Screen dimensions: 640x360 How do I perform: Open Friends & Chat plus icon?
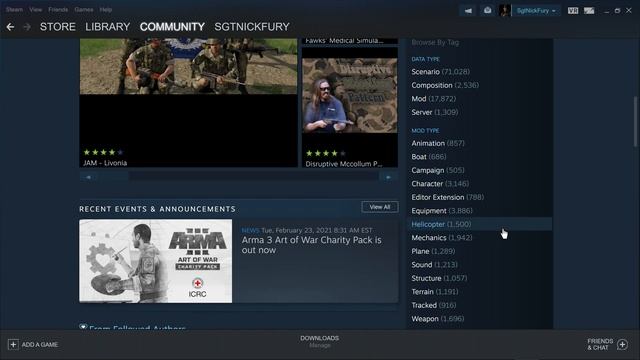(622, 344)
